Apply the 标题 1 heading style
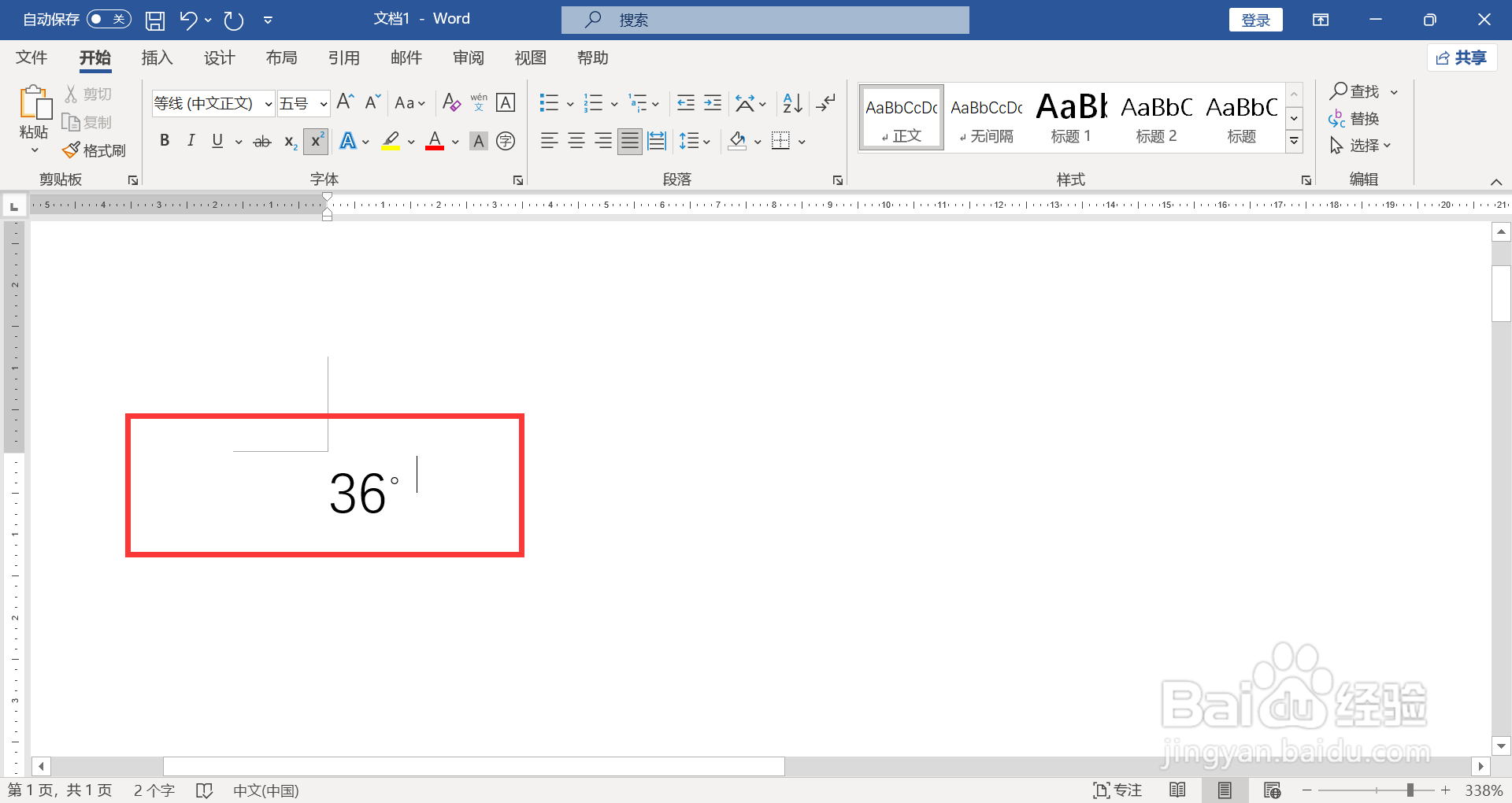 pyautogui.click(x=1071, y=117)
